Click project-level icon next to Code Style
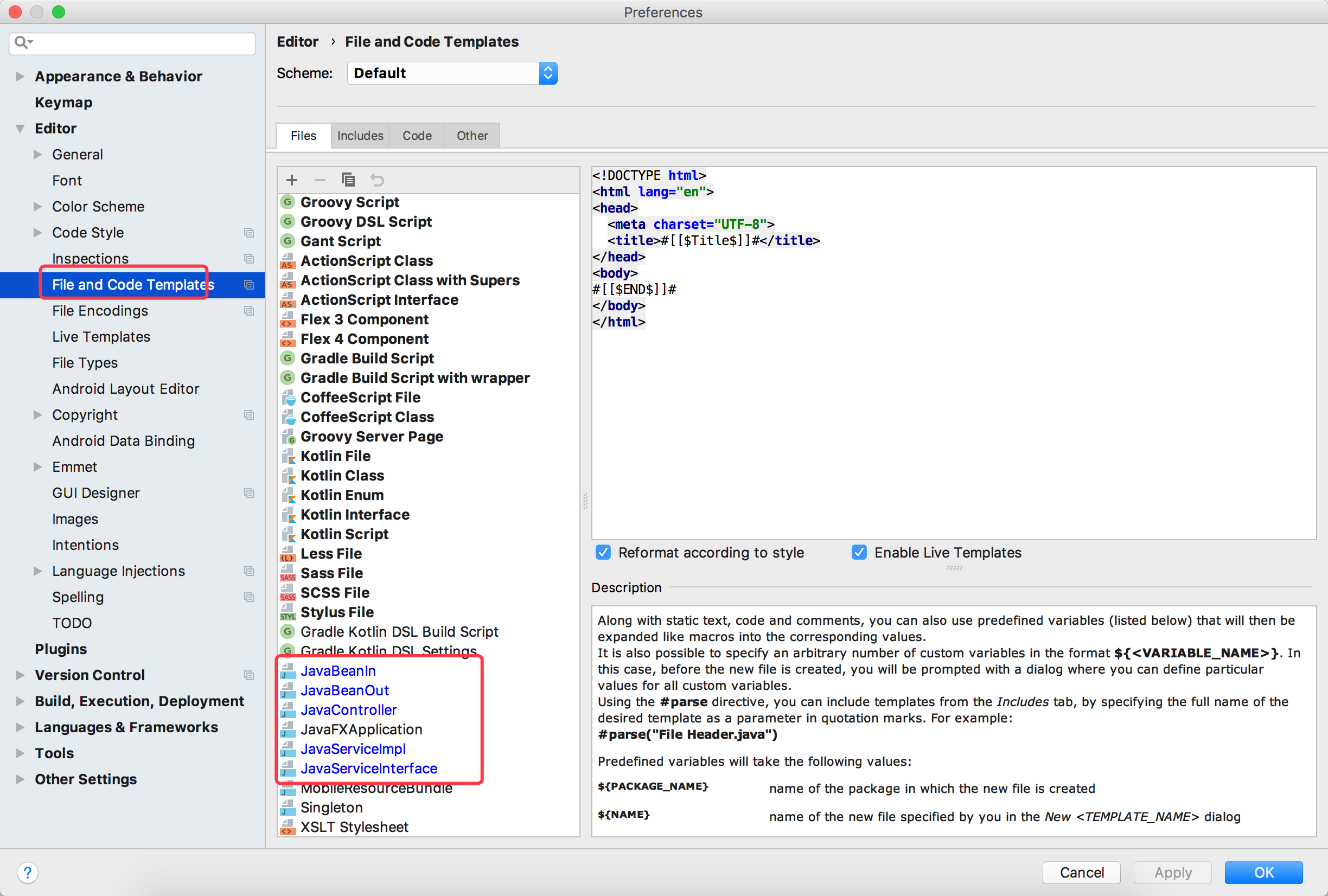 pyautogui.click(x=248, y=233)
